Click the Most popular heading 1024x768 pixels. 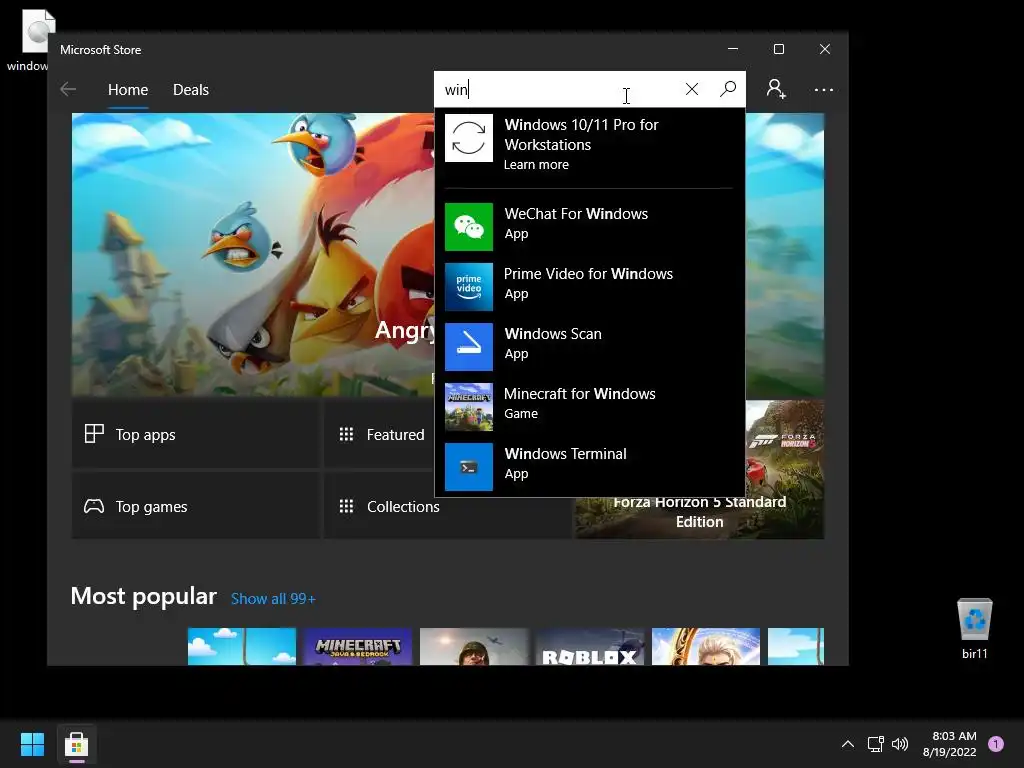point(144,596)
